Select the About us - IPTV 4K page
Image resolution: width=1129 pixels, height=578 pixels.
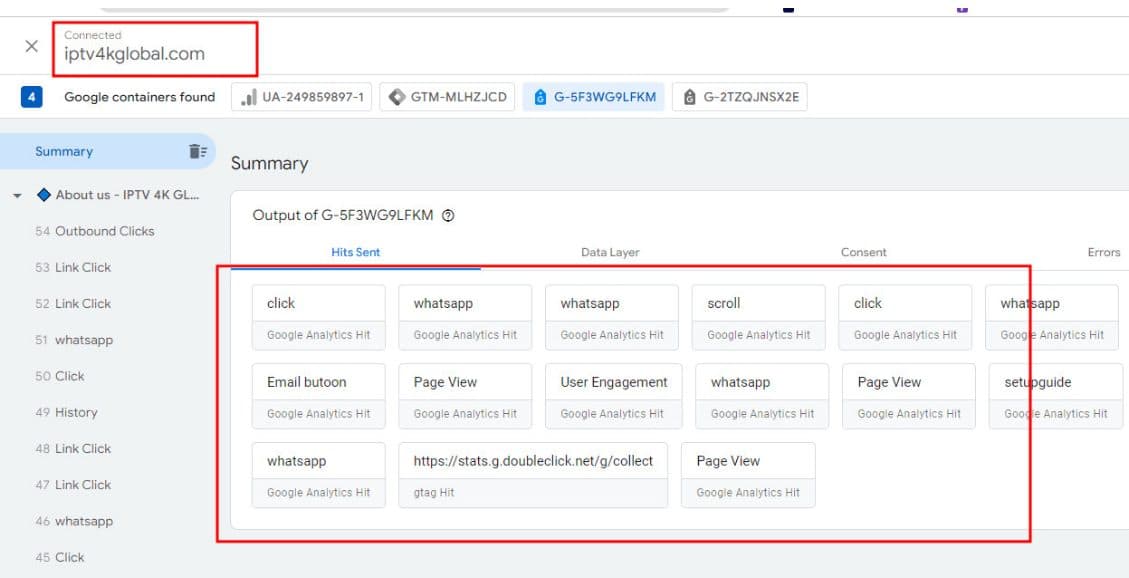click(127, 195)
